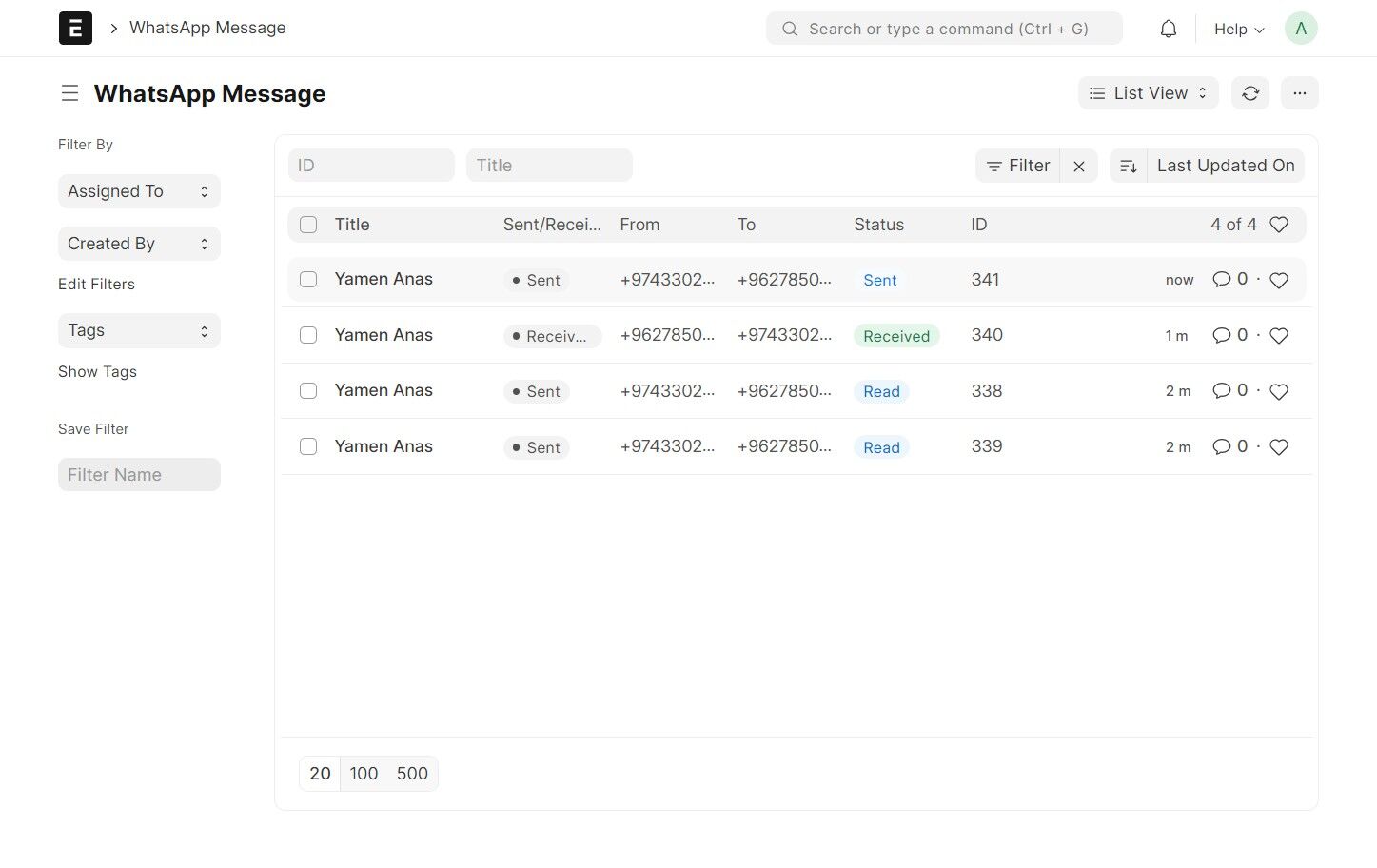Open Yamen Anas message with ID 338

[x=384, y=390]
